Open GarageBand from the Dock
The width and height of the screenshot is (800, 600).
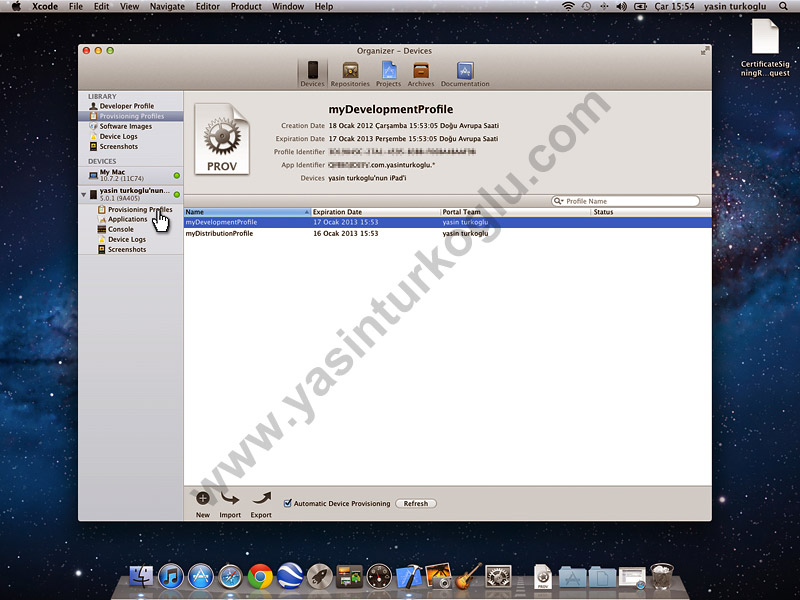click(x=468, y=576)
